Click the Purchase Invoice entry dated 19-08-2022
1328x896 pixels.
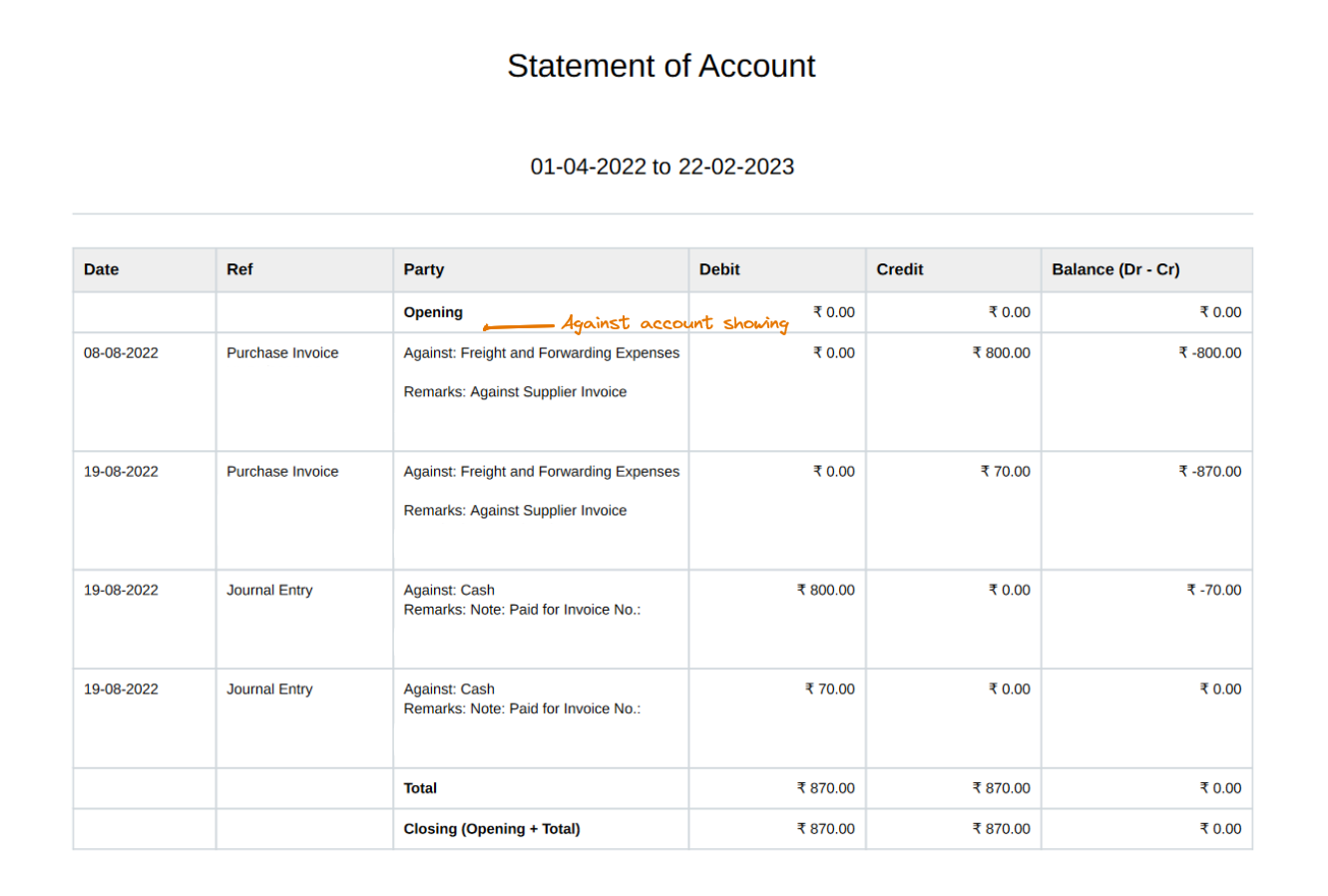click(x=282, y=471)
